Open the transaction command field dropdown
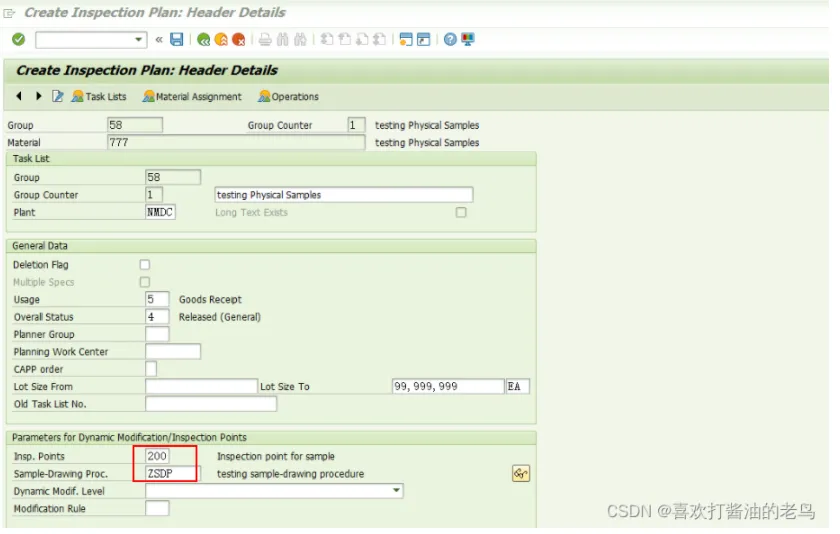840x534 pixels. (138, 40)
